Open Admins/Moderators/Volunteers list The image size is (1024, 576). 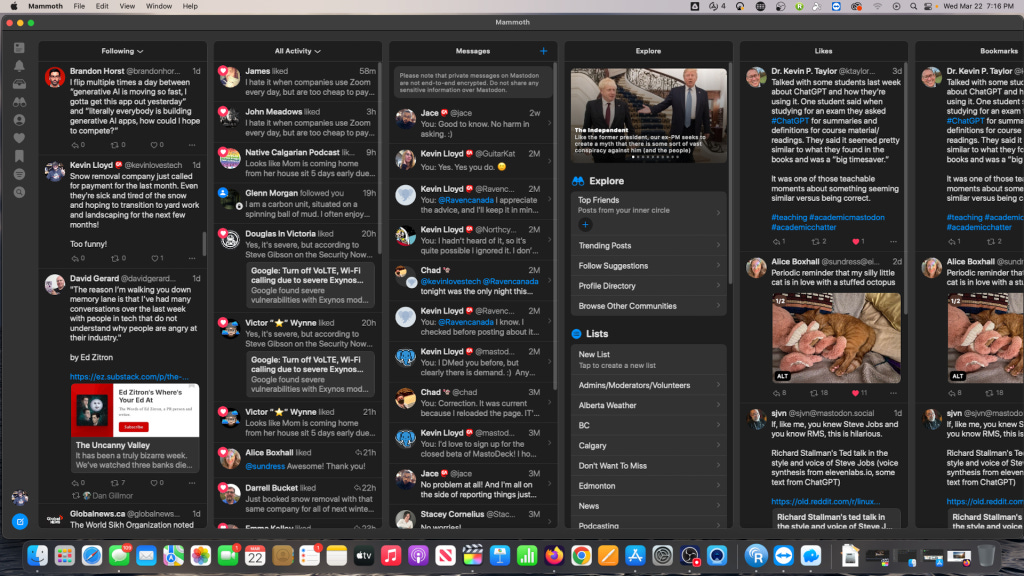point(648,385)
